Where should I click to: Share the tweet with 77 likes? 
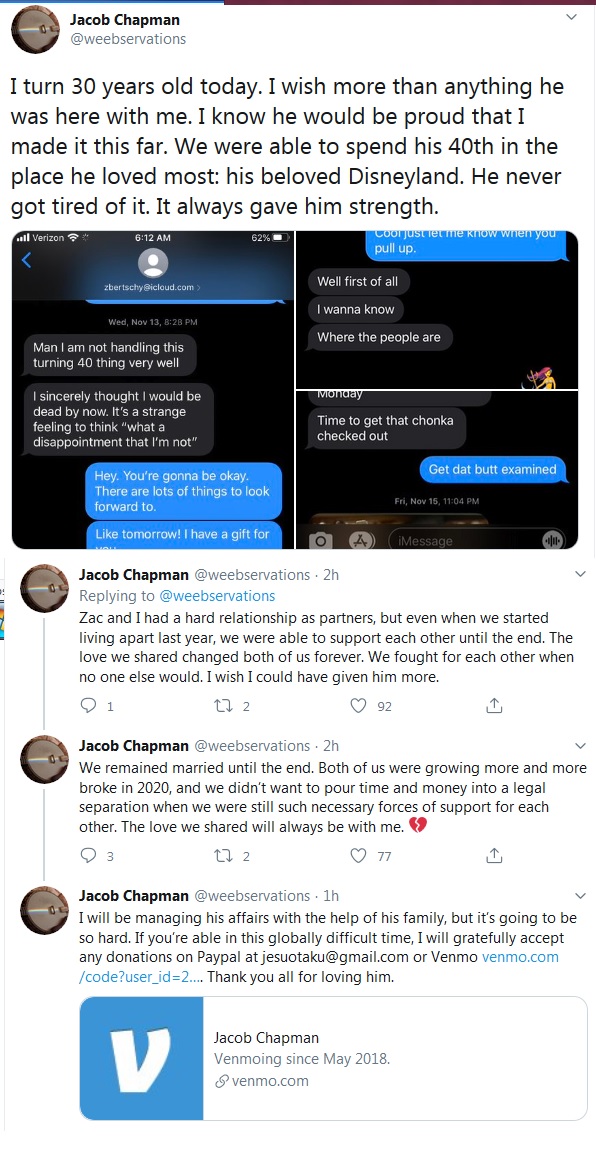tap(494, 856)
